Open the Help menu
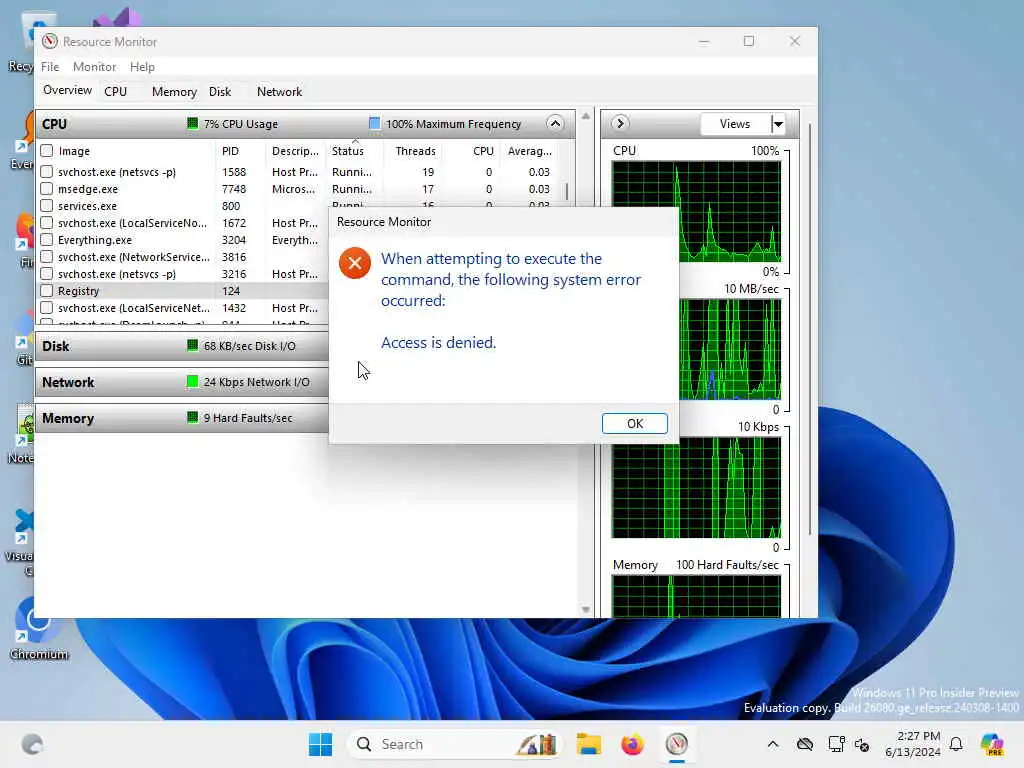Viewport: 1024px width, 768px height. pos(142,67)
